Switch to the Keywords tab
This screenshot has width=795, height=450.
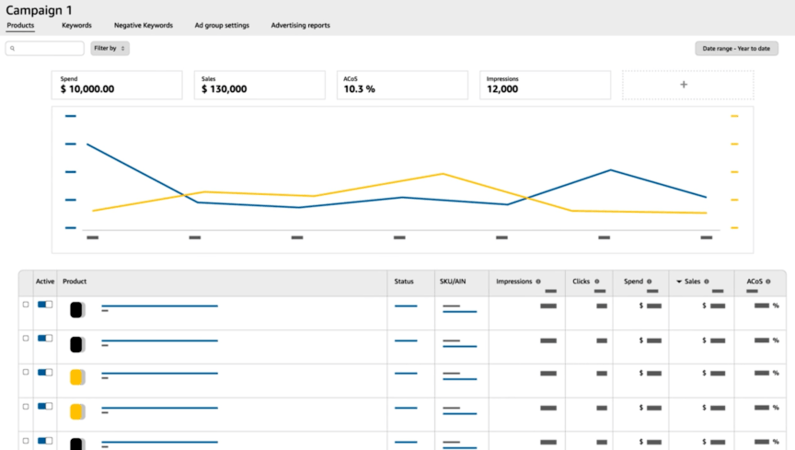tap(77, 25)
